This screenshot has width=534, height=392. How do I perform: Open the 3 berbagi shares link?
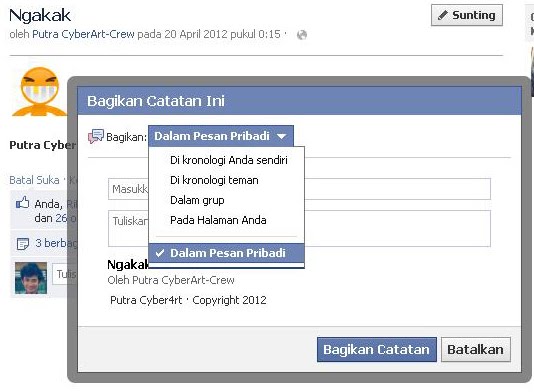pyautogui.click(x=56, y=243)
